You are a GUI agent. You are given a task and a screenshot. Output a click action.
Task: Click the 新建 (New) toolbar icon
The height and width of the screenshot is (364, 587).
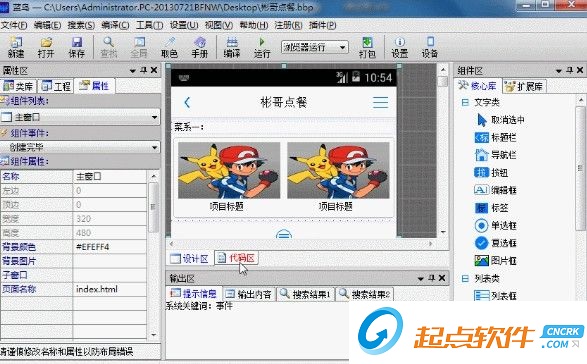click(x=16, y=47)
